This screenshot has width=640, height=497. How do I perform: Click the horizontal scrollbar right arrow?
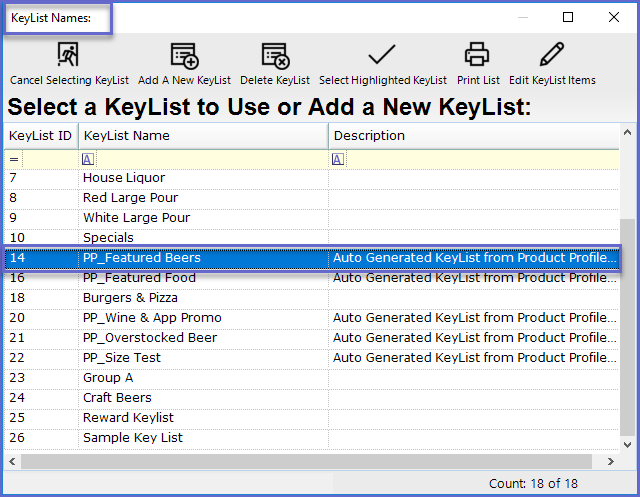[x=612, y=461]
